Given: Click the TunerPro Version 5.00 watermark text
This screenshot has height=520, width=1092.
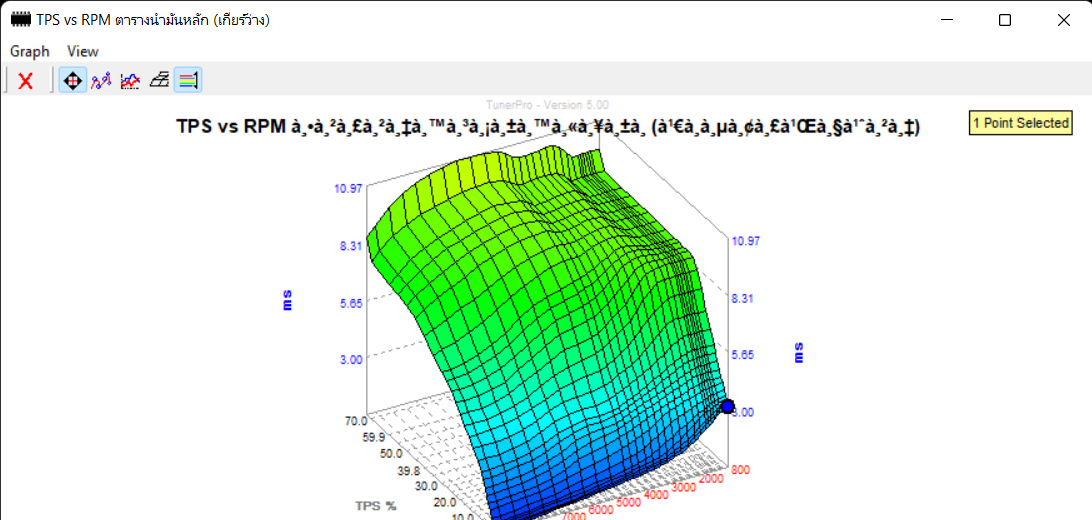Looking at the screenshot, I should [x=546, y=104].
